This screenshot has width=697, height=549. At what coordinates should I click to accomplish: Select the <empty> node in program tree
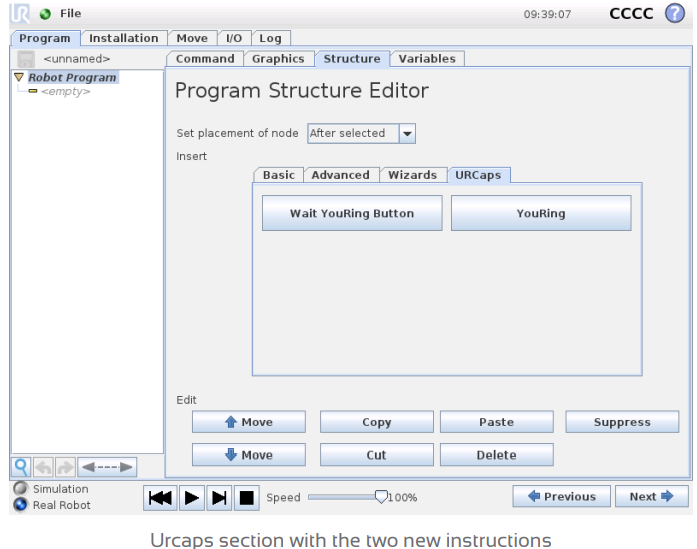pyautogui.click(x=65, y=92)
